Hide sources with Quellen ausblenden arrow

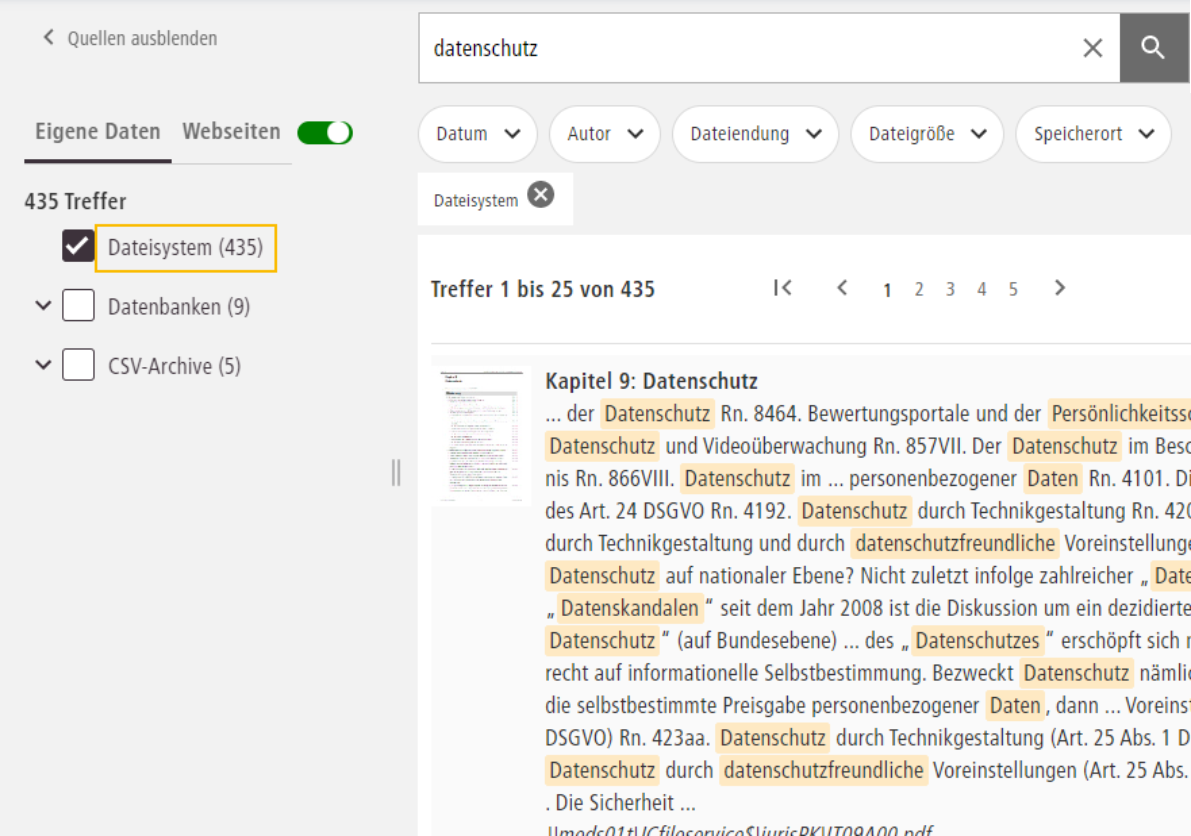[48, 38]
